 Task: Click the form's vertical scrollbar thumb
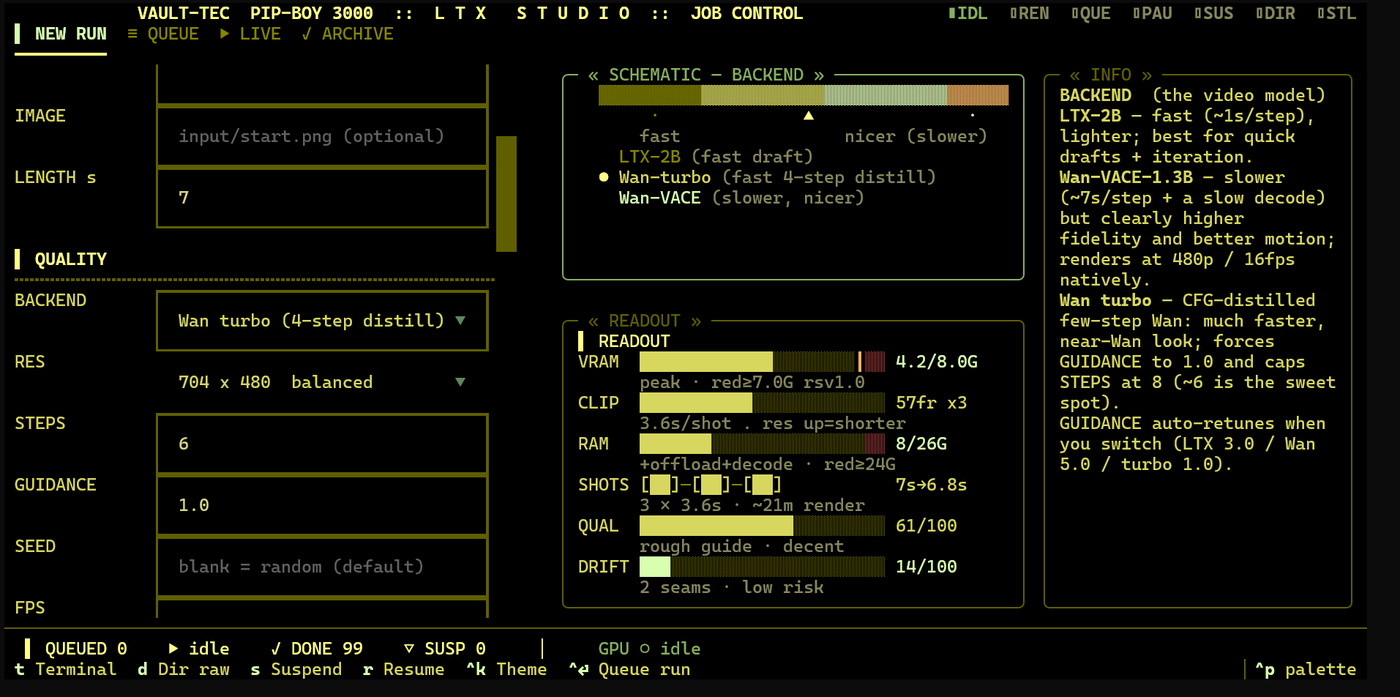coord(506,193)
